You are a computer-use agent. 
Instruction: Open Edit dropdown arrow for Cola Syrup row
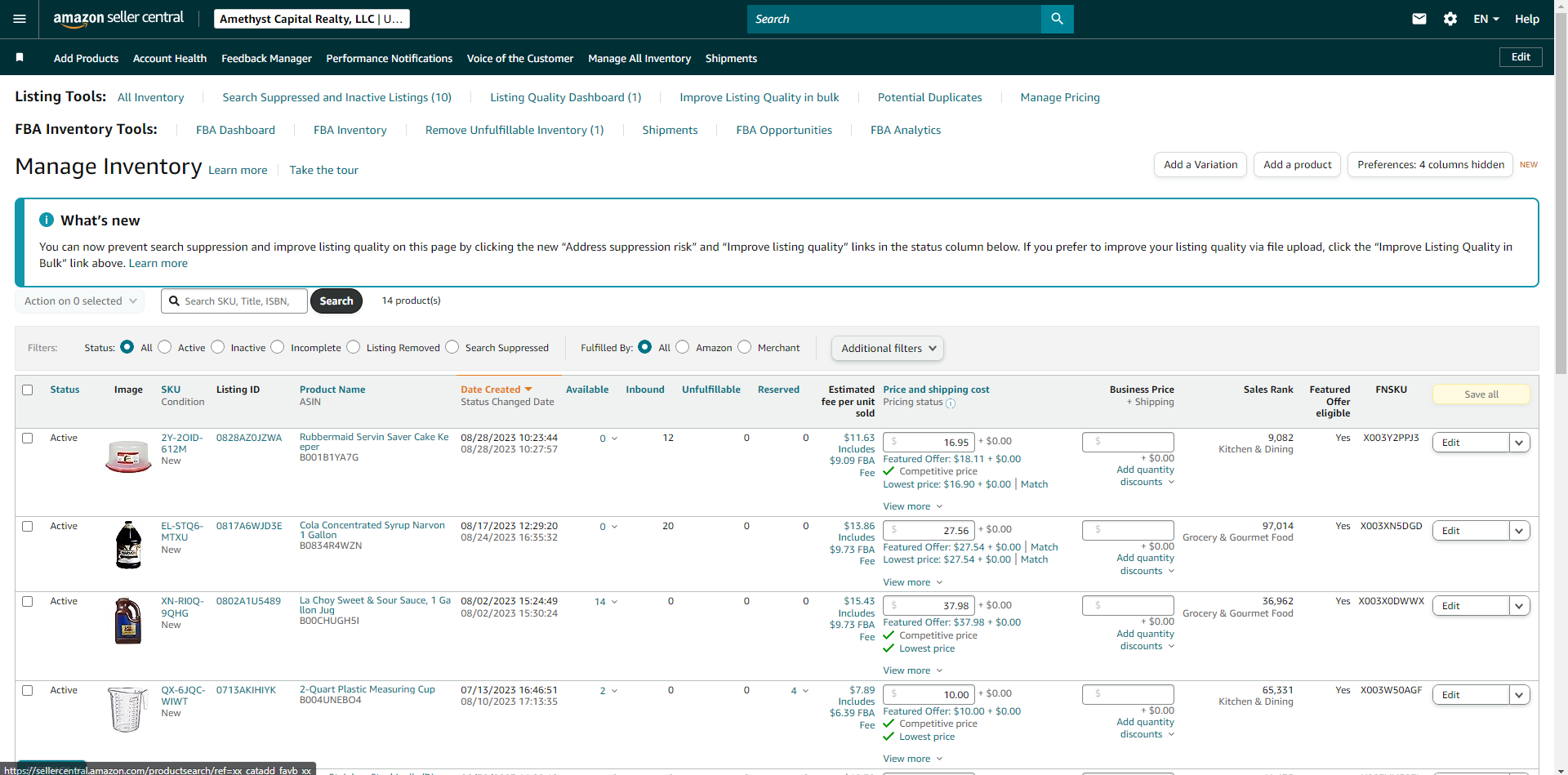coord(1519,531)
